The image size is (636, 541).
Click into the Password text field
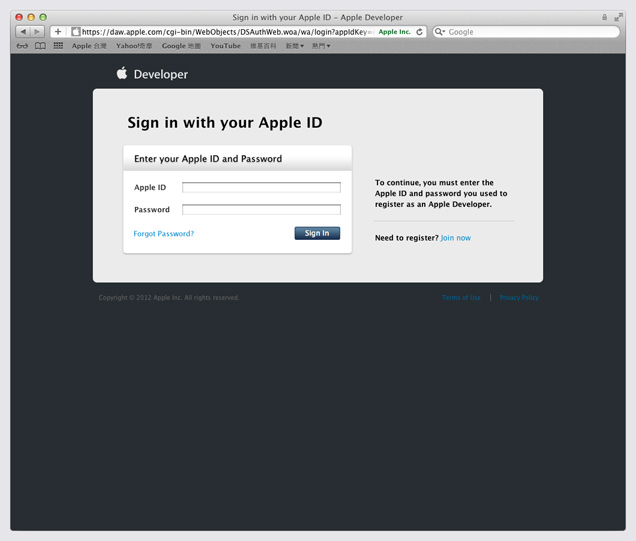[x=261, y=209]
